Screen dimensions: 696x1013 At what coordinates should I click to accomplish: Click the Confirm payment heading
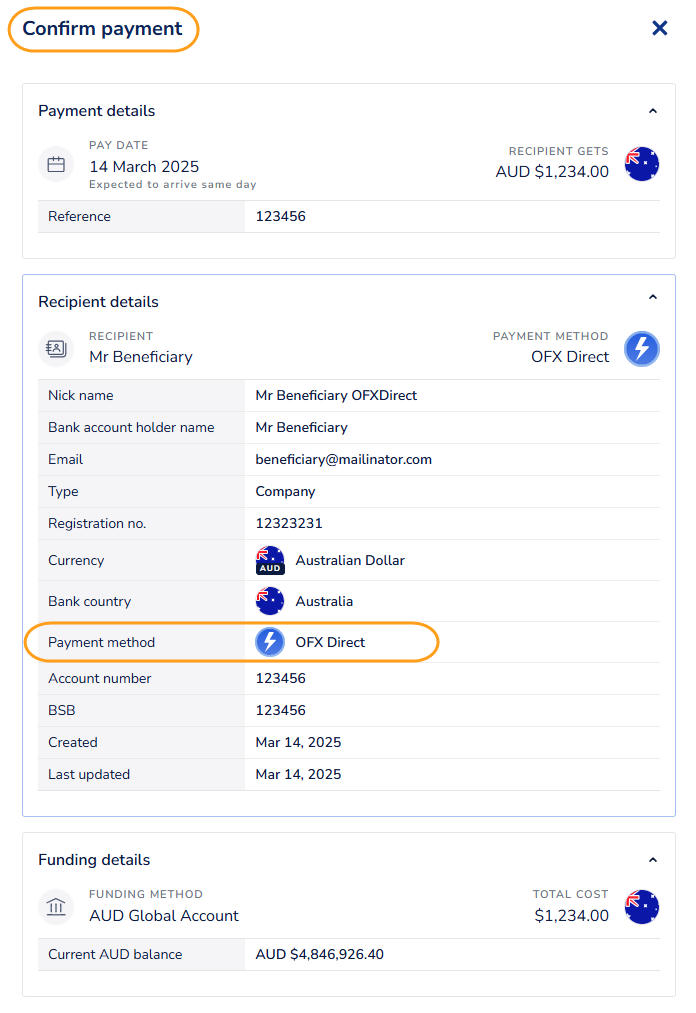(103, 29)
